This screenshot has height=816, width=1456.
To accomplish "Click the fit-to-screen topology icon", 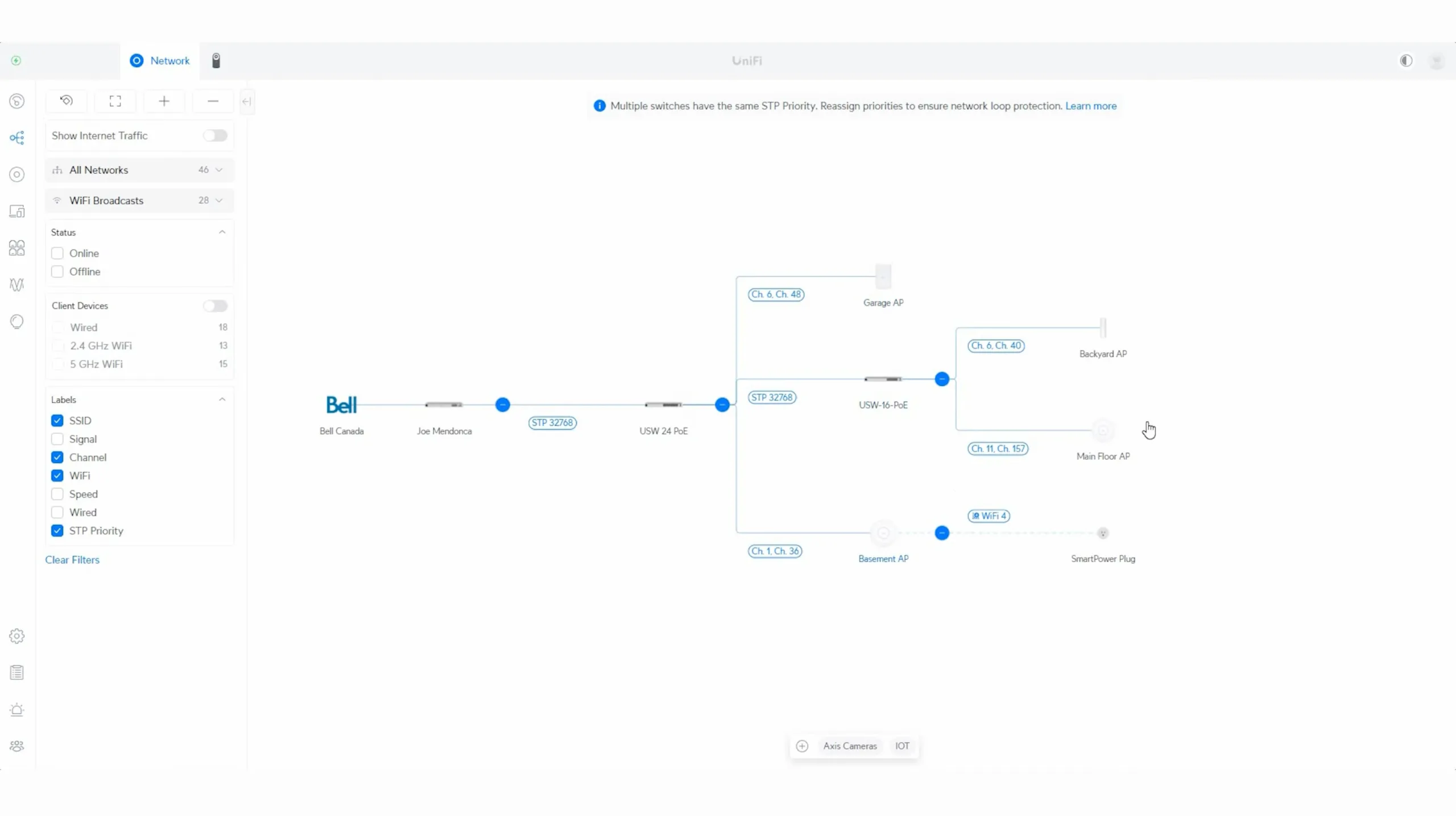I will coord(115,101).
